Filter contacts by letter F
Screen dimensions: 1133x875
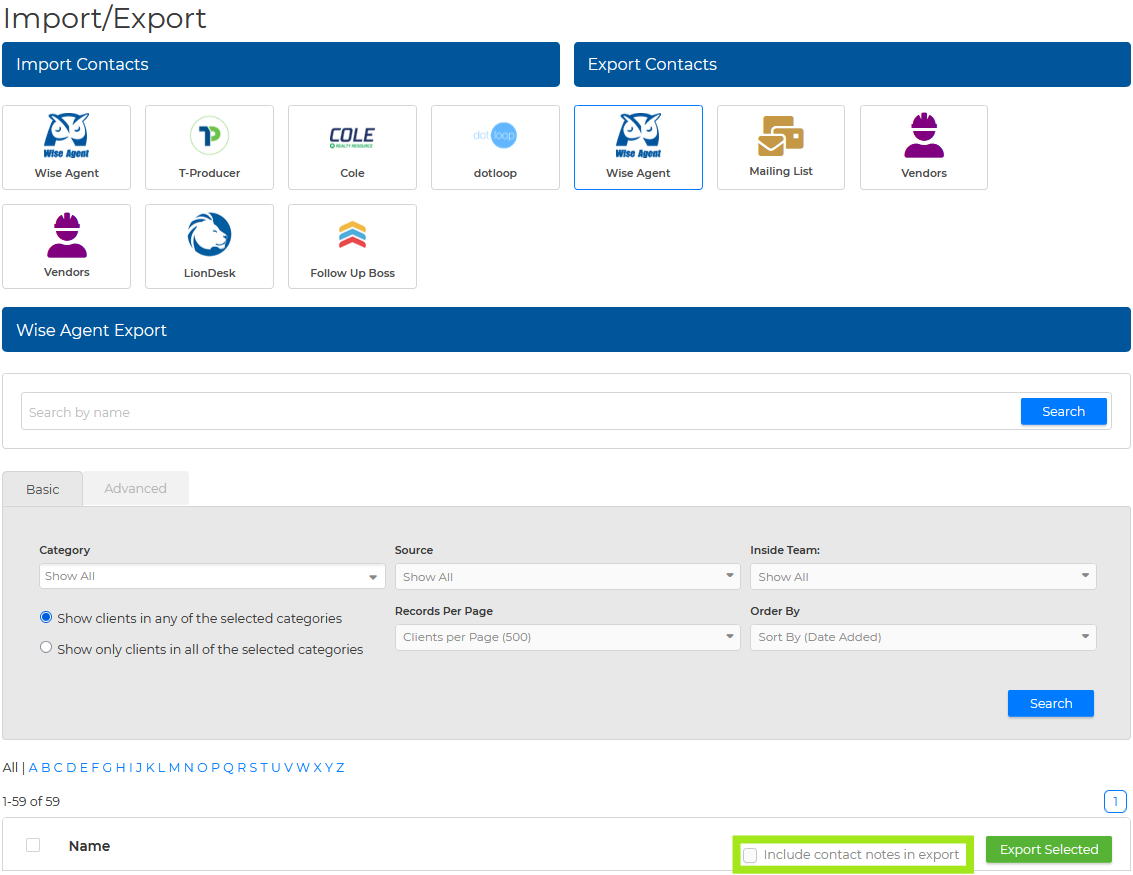[95, 767]
